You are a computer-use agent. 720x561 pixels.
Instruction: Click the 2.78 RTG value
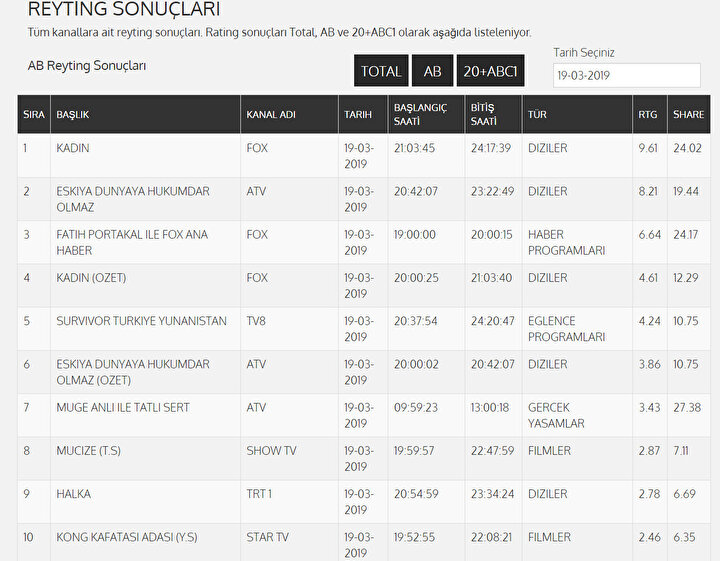click(649, 494)
